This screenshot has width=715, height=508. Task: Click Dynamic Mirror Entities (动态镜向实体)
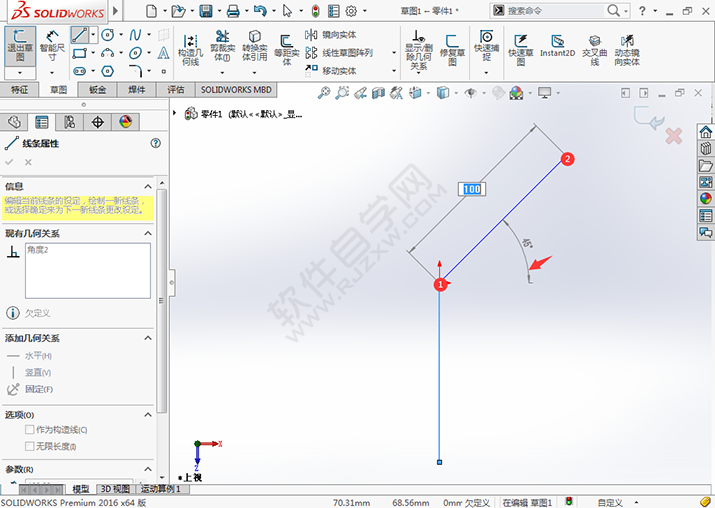pos(627,50)
